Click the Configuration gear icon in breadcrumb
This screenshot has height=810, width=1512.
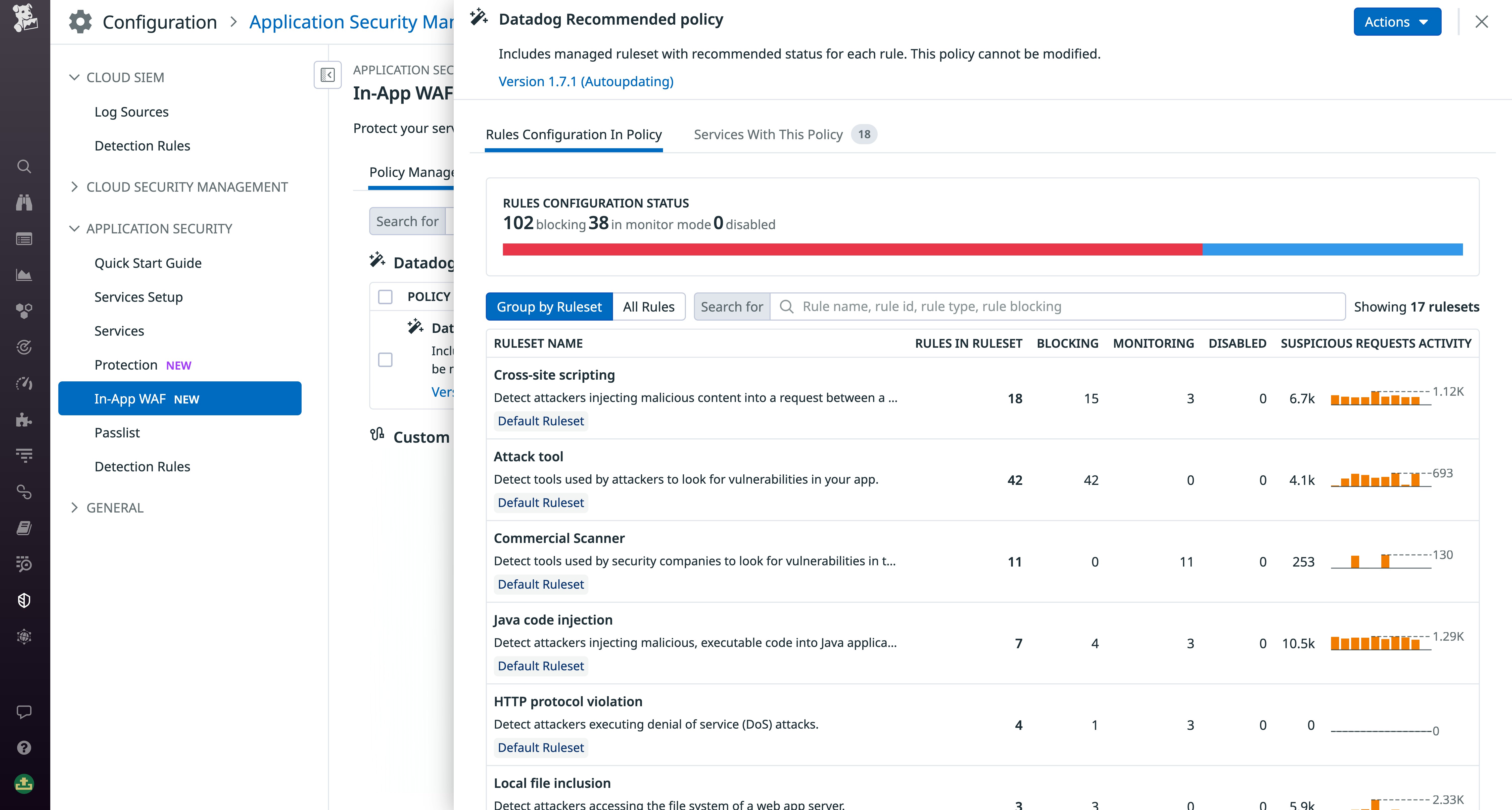[x=80, y=22]
